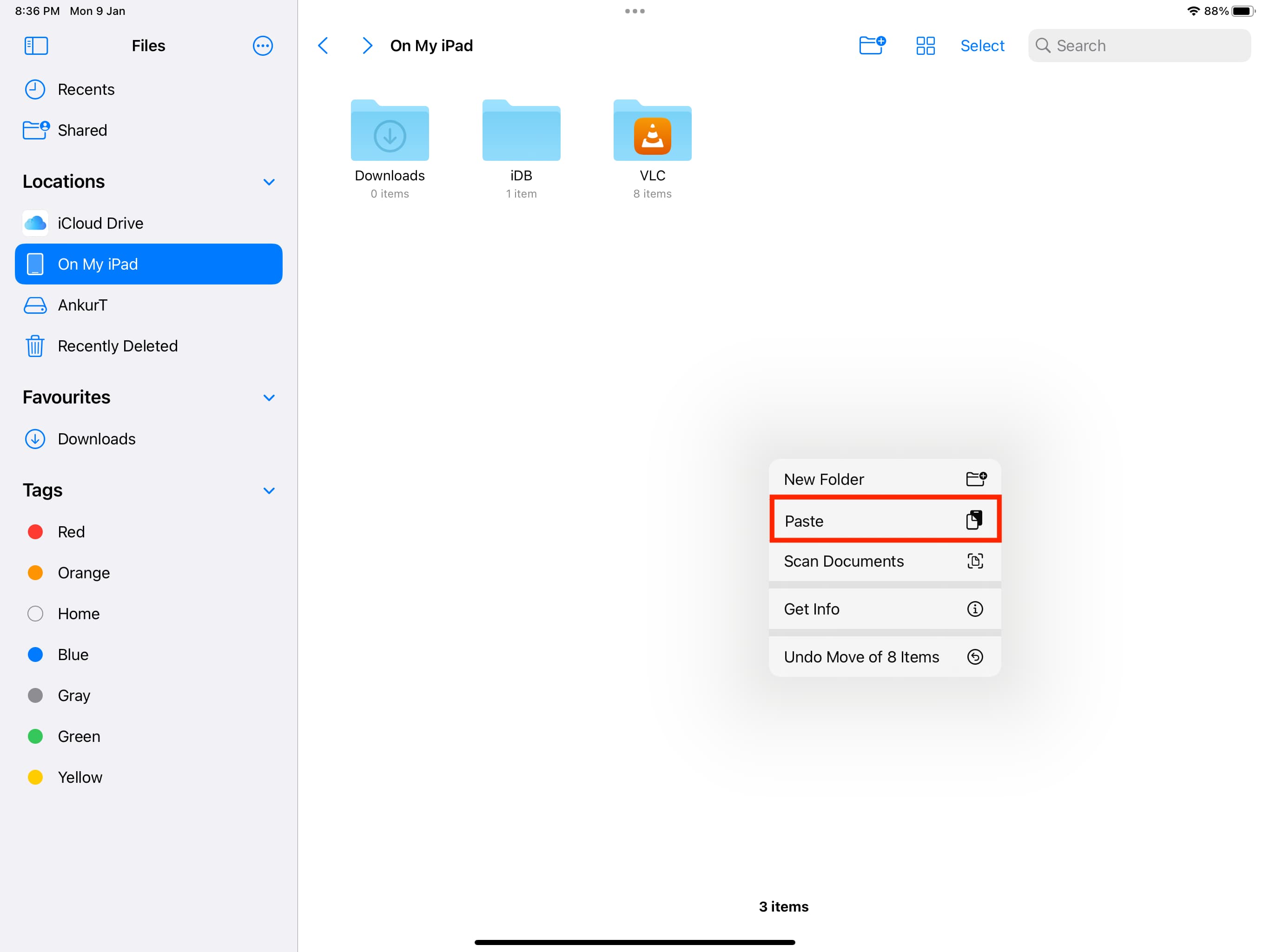Open Downloads favourite in sidebar
Screen dimensions: 1270x952
pos(148,439)
